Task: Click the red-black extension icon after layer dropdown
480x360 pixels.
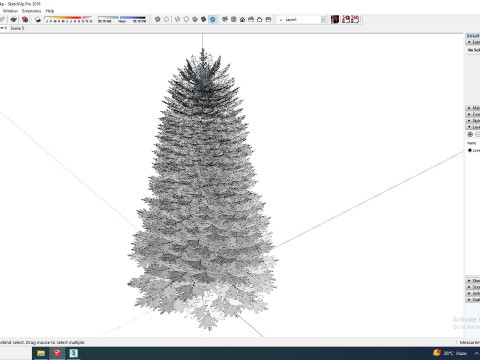Action: coord(335,19)
